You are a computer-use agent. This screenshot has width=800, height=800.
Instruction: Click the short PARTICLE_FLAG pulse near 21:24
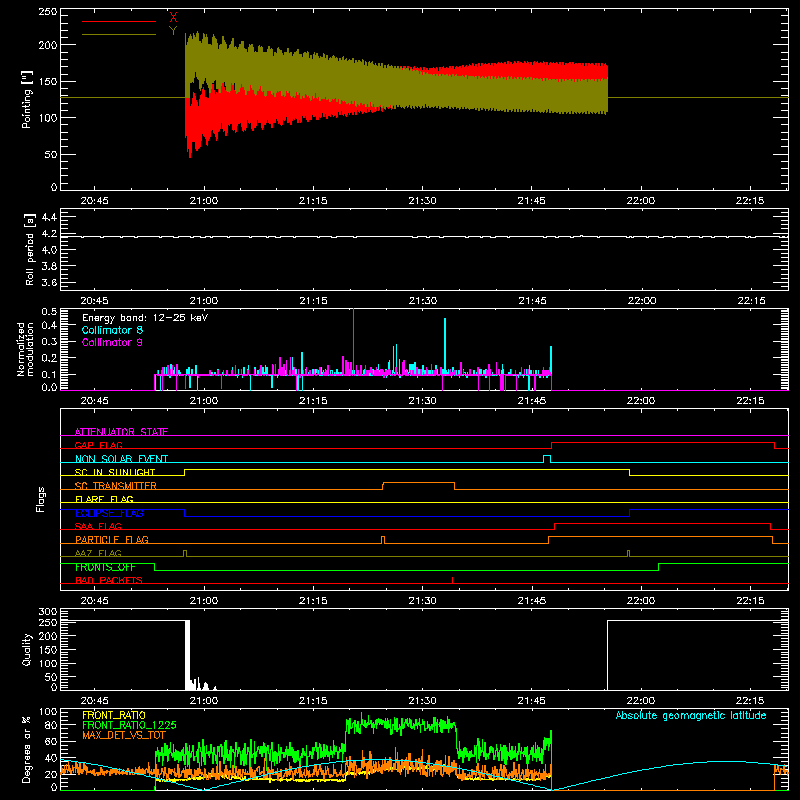tap(383, 540)
